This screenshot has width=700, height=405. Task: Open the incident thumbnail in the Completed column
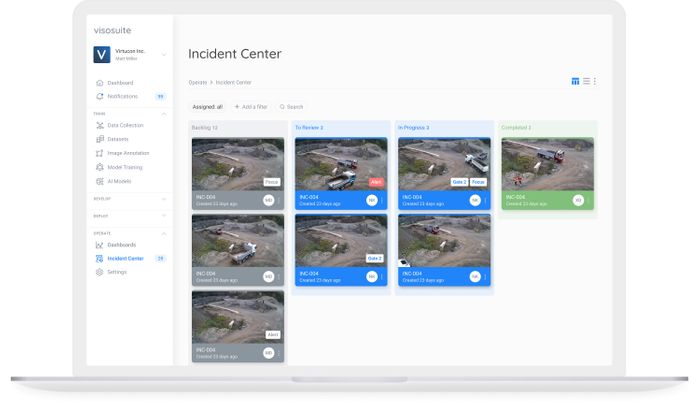coord(547,163)
